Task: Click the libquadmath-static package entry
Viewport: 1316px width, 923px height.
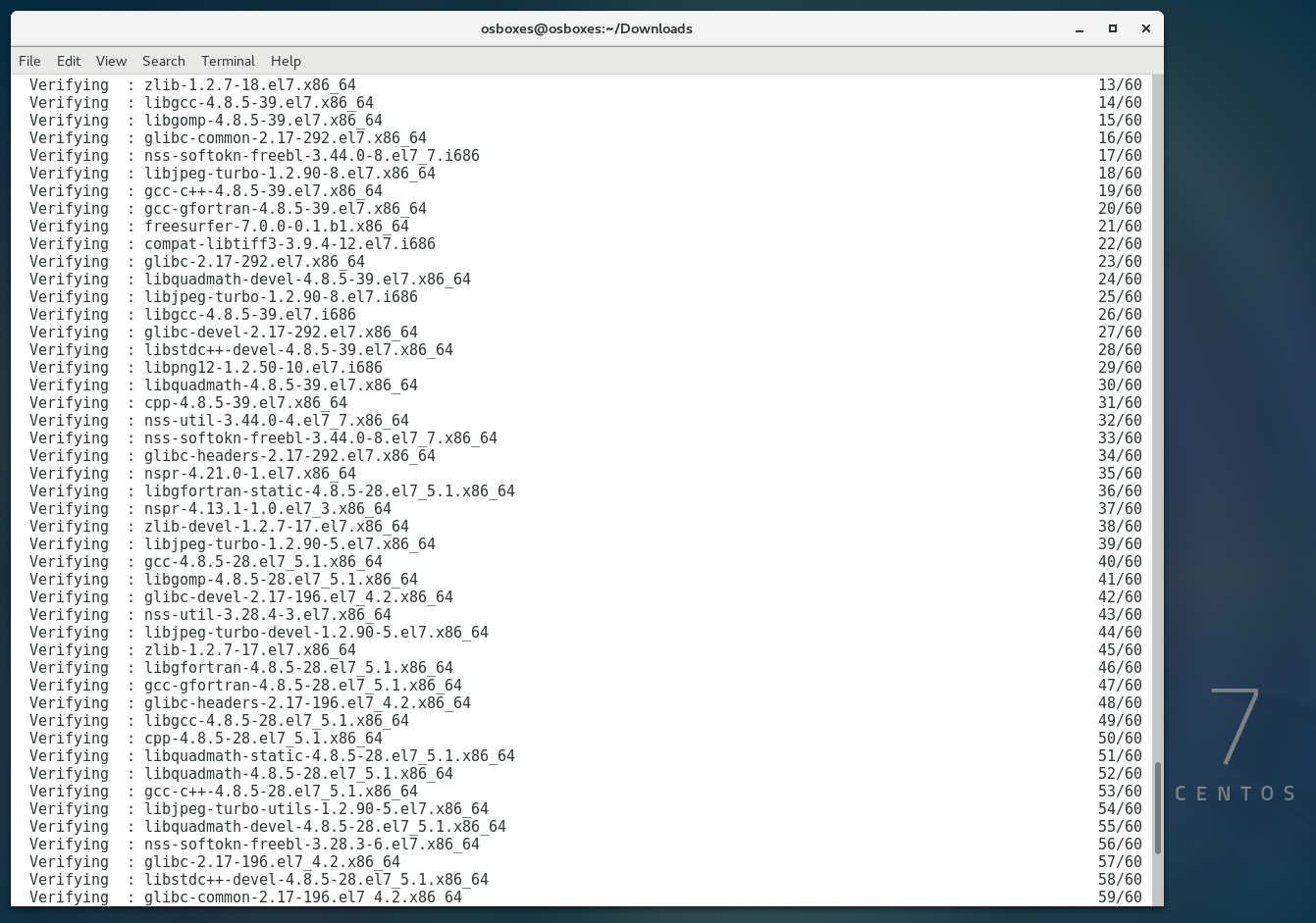Action: 329,756
